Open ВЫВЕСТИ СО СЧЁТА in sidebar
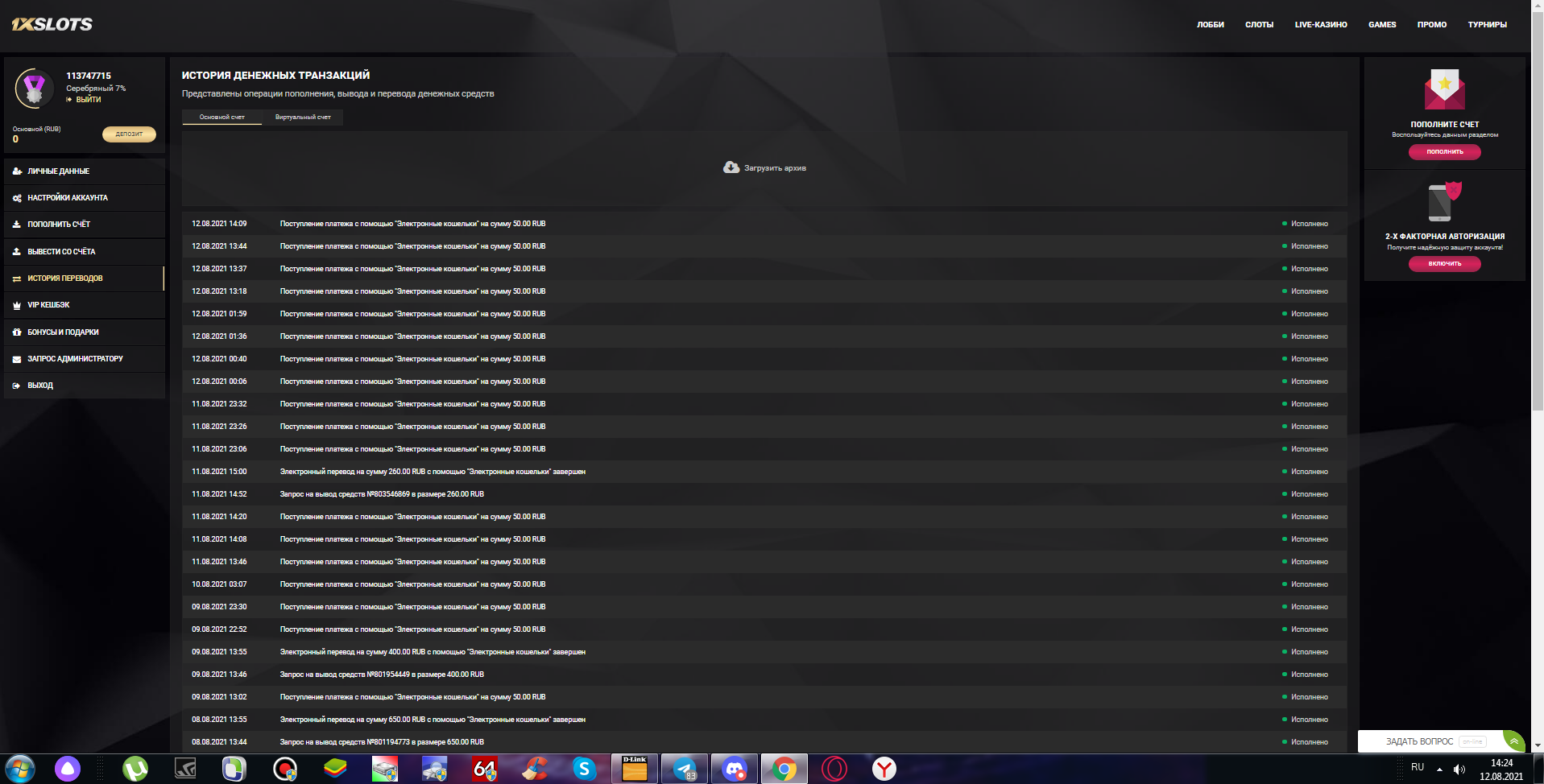This screenshot has height=784, width=1544. pos(61,252)
